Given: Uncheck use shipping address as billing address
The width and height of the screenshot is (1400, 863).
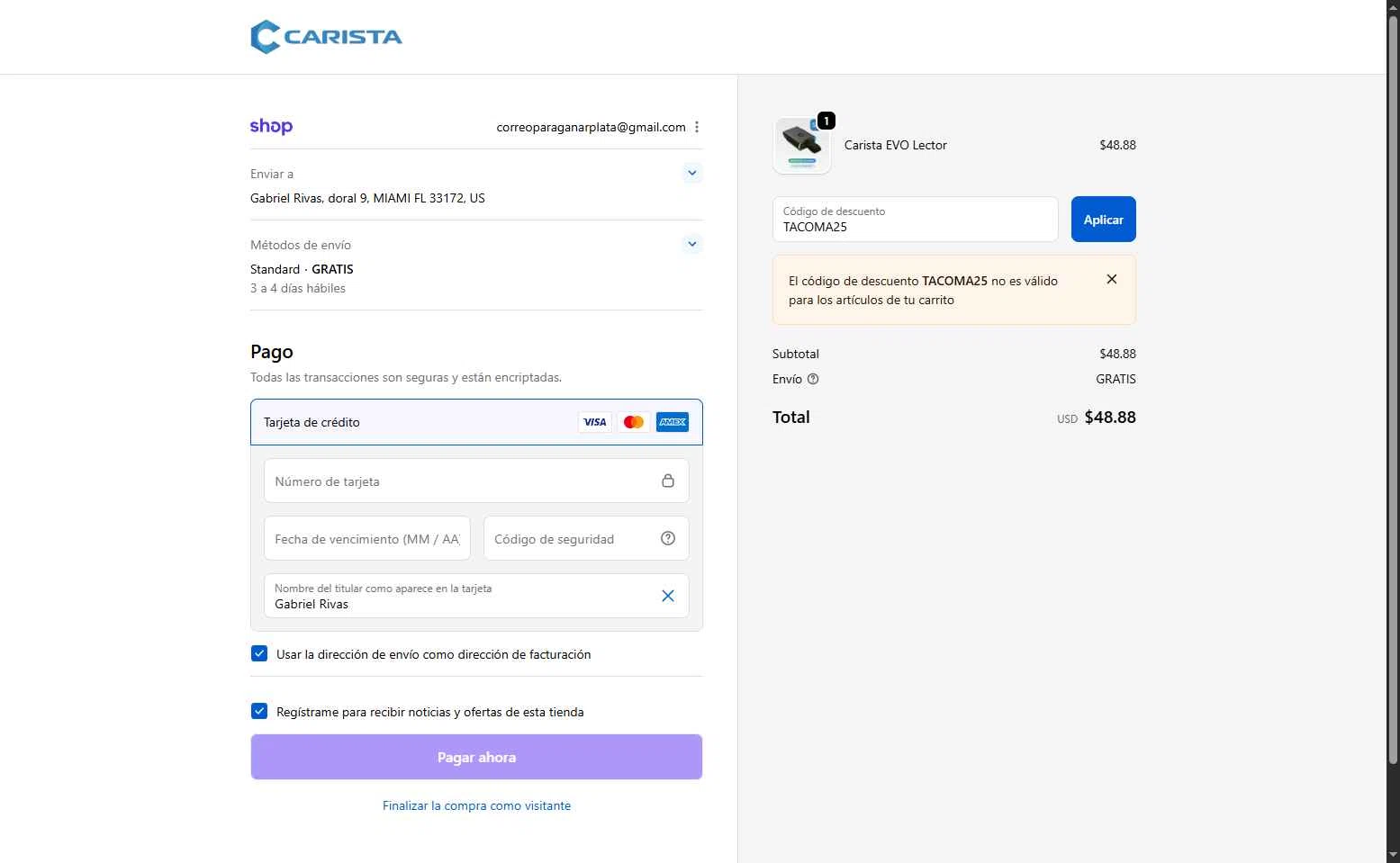Looking at the screenshot, I should pos(259,653).
